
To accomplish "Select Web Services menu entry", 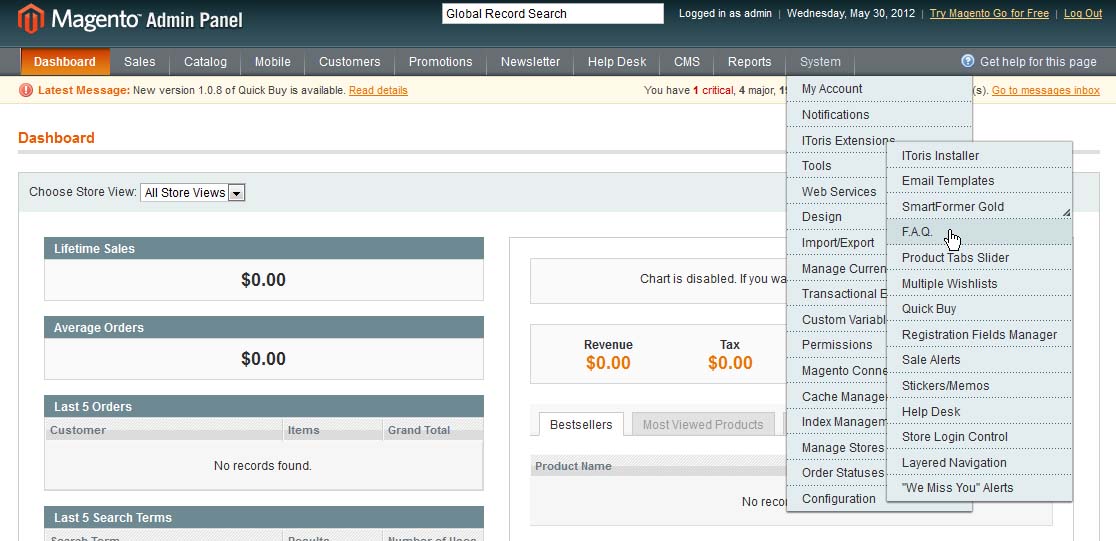I will pos(836,191).
